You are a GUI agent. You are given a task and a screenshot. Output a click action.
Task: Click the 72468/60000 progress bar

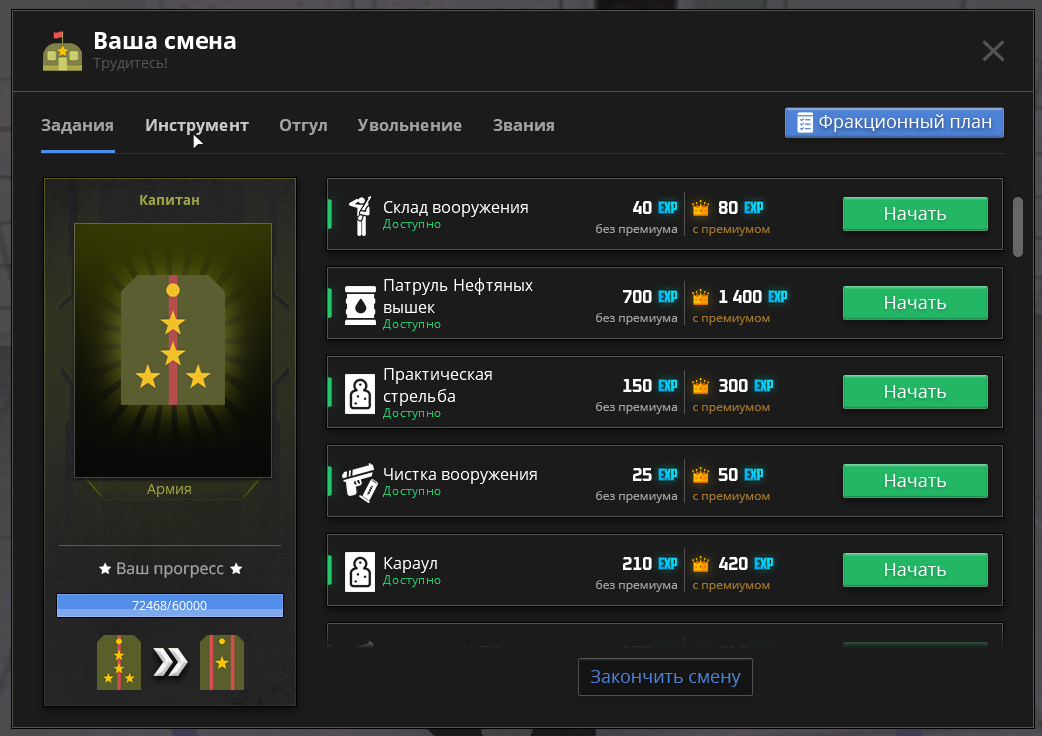pos(170,605)
